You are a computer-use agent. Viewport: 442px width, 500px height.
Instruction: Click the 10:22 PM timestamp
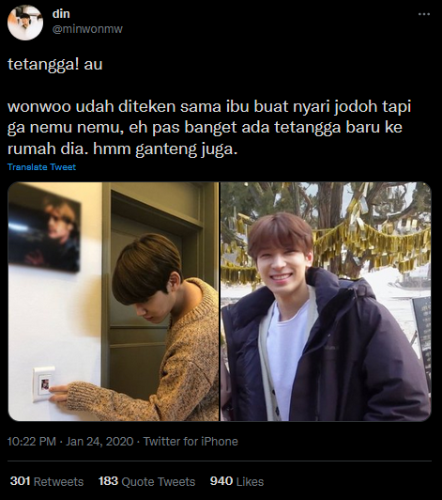click(32, 442)
